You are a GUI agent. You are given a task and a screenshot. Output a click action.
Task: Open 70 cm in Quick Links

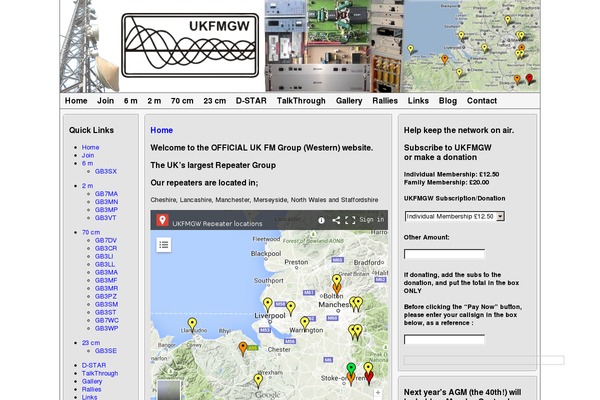[x=91, y=232]
